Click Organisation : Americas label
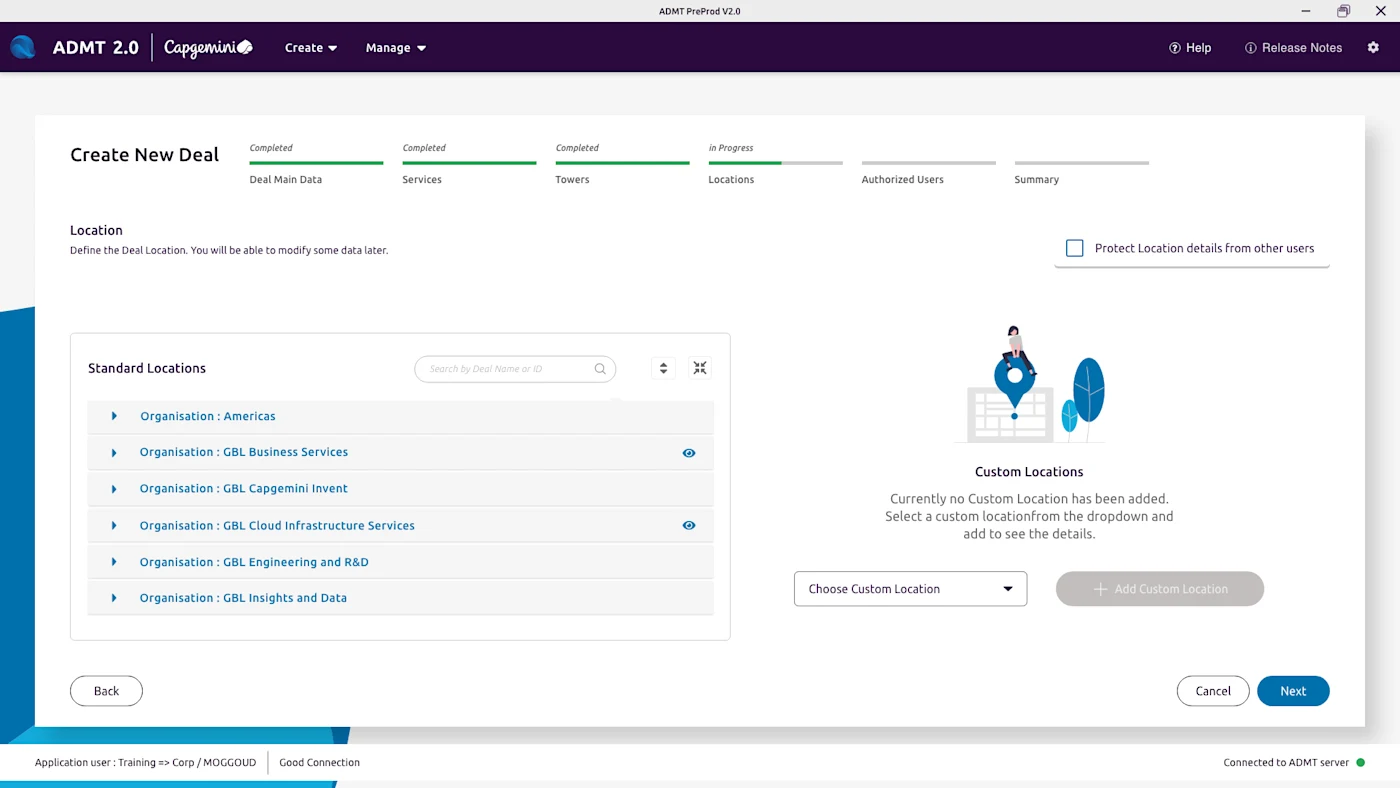This screenshot has height=788, width=1400. click(x=208, y=416)
